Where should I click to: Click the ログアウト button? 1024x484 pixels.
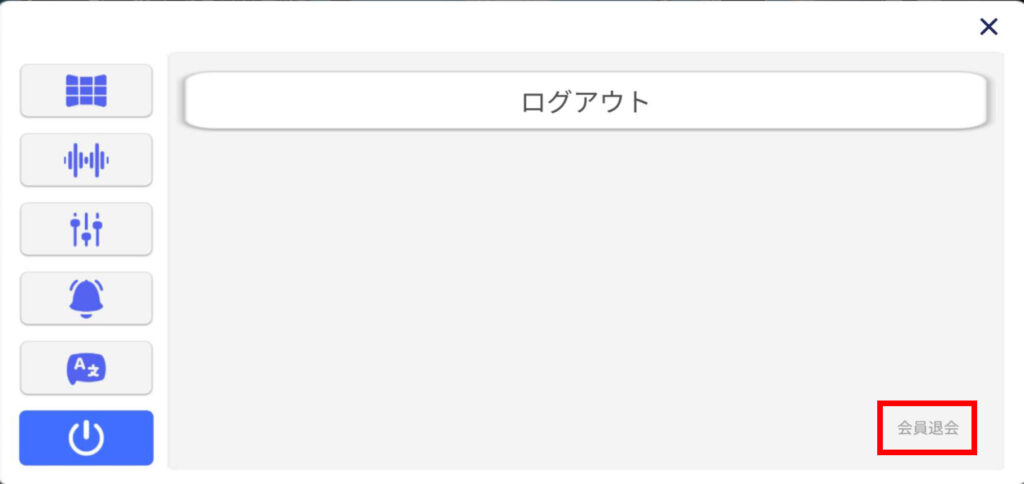click(585, 101)
